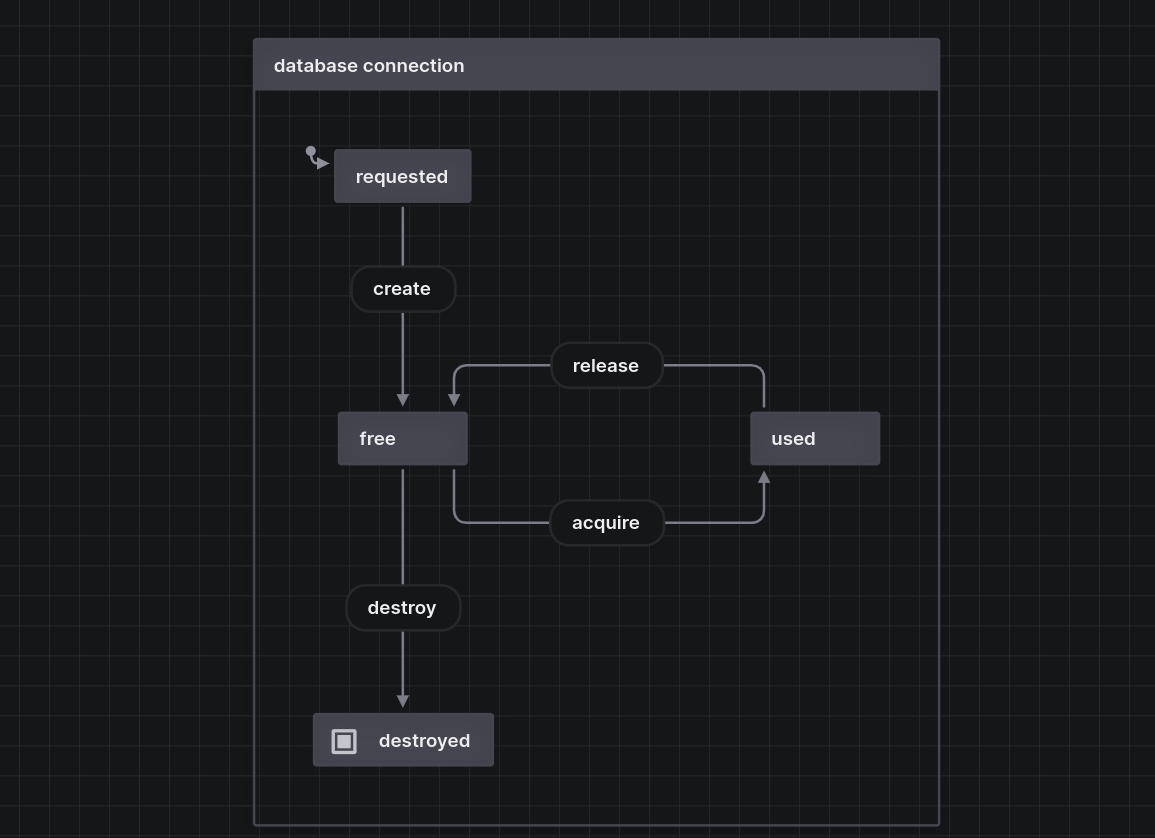The height and width of the screenshot is (838, 1155).
Task: Click arrowhead pointing up into used state
Action: tap(764, 478)
